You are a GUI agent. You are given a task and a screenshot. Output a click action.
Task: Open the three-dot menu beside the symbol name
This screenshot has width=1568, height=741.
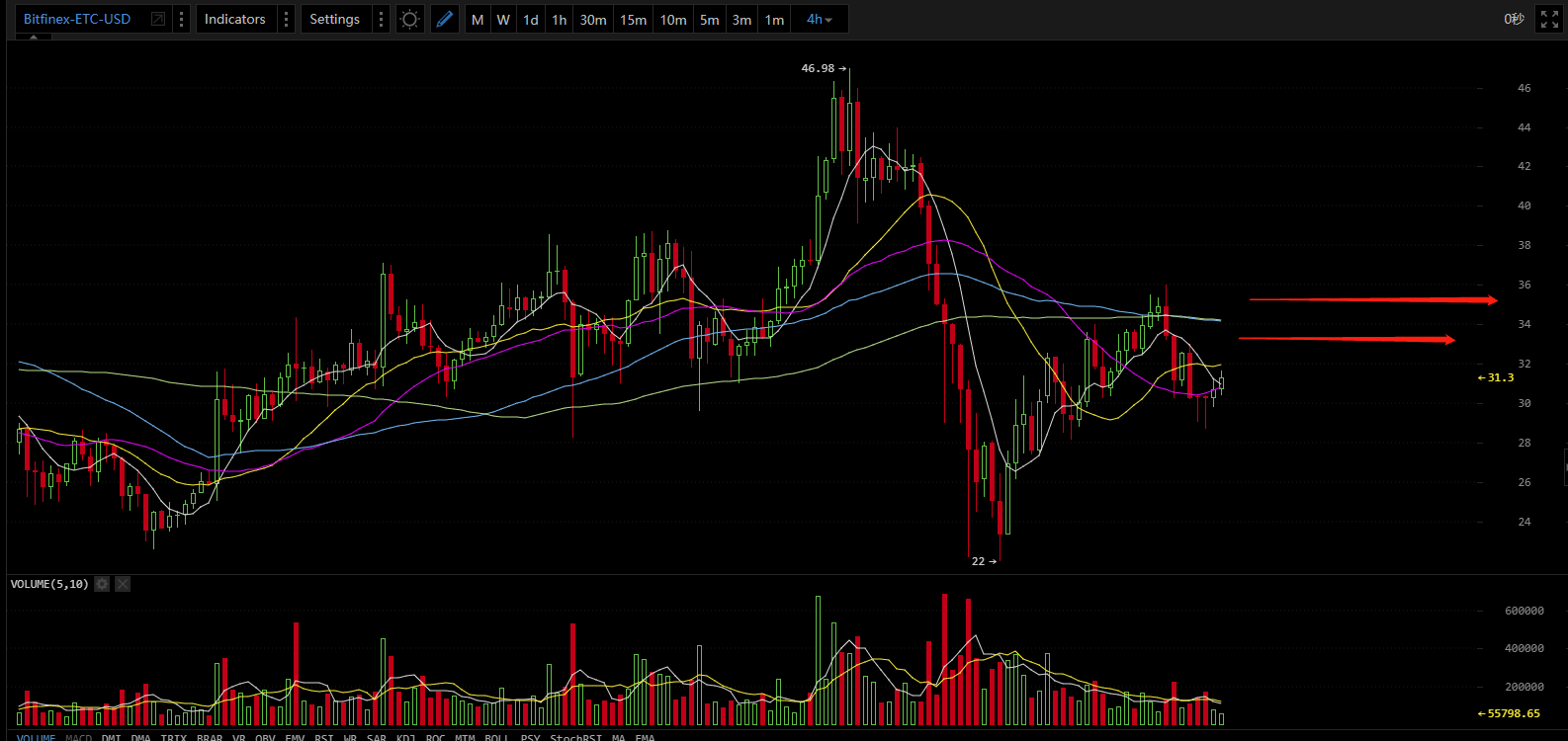click(181, 19)
